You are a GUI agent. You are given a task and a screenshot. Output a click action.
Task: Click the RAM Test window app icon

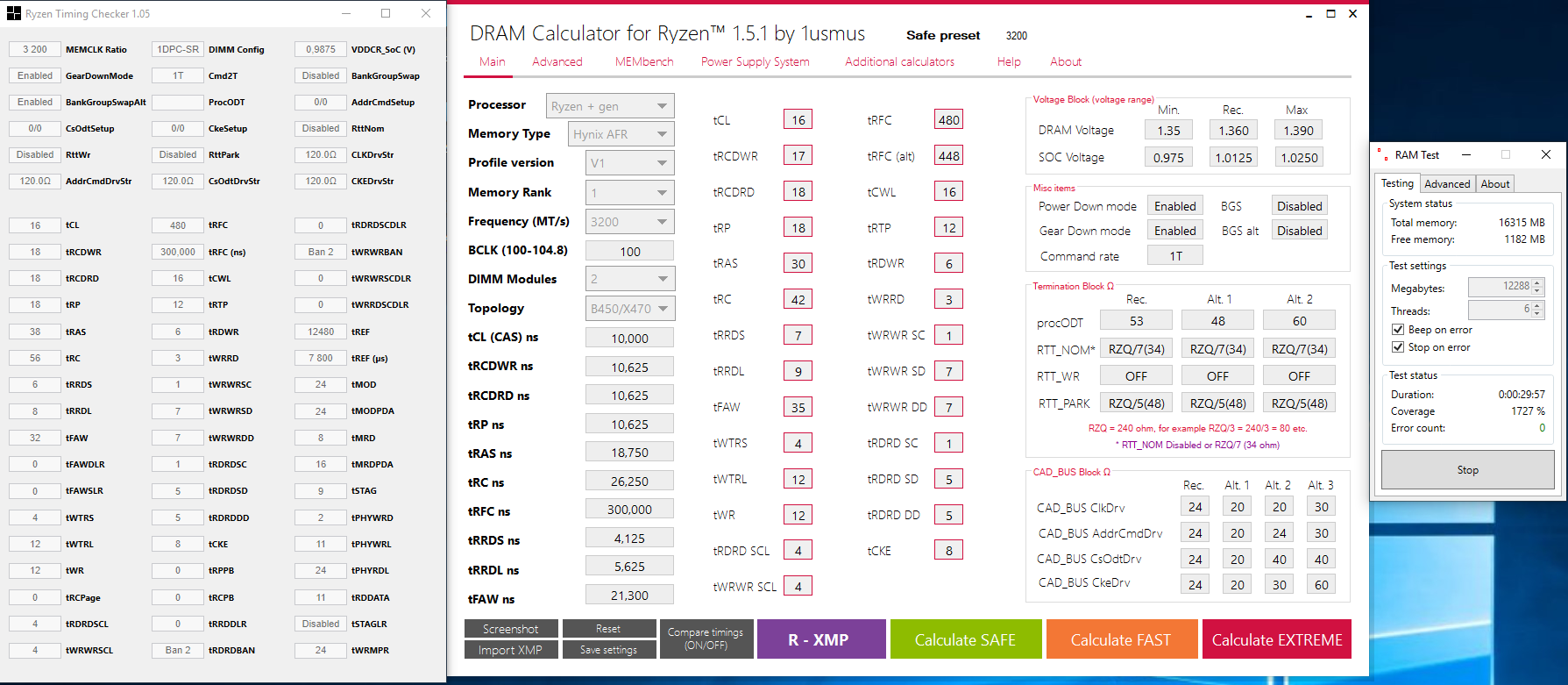point(1382,154)
